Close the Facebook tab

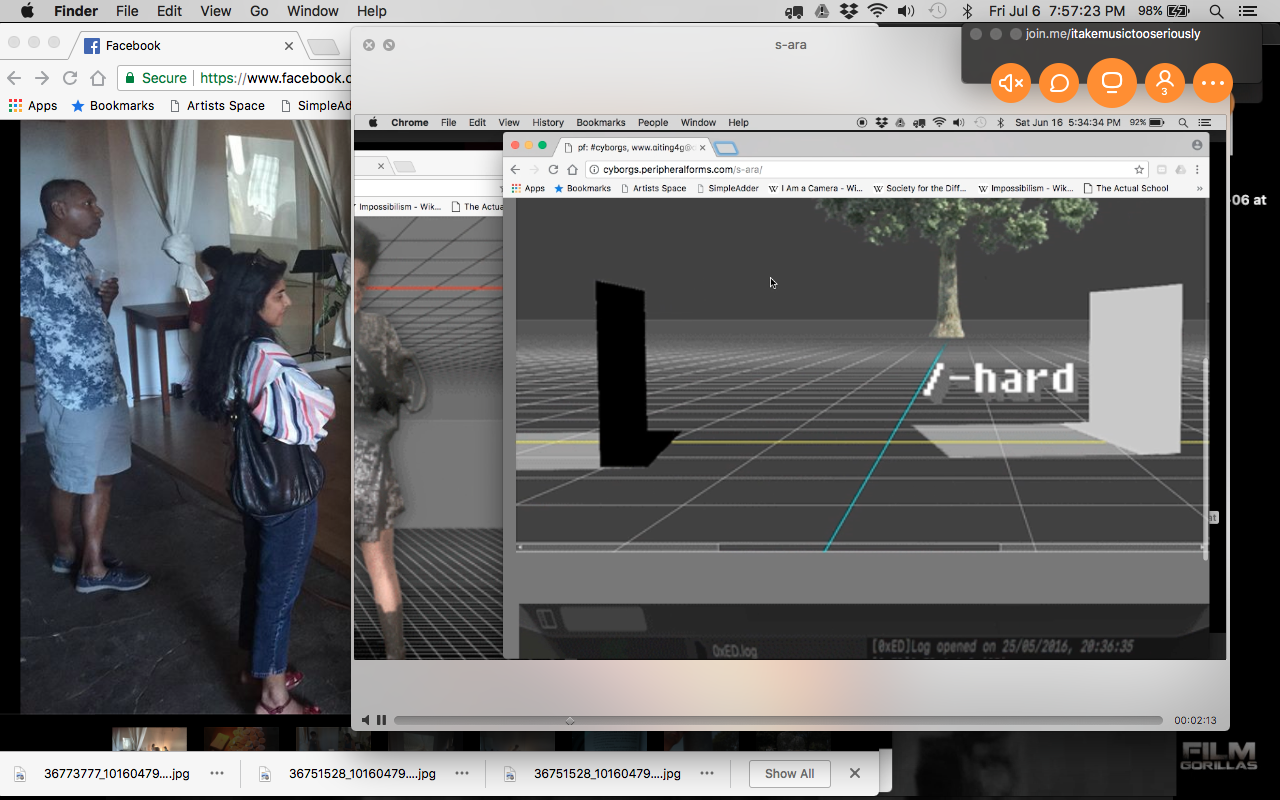coord(289,46)
